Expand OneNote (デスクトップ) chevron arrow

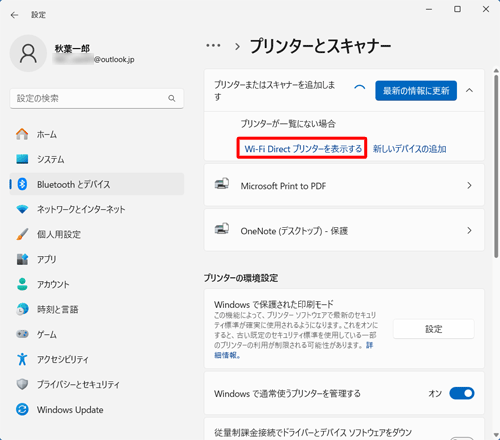coord(469,230)
